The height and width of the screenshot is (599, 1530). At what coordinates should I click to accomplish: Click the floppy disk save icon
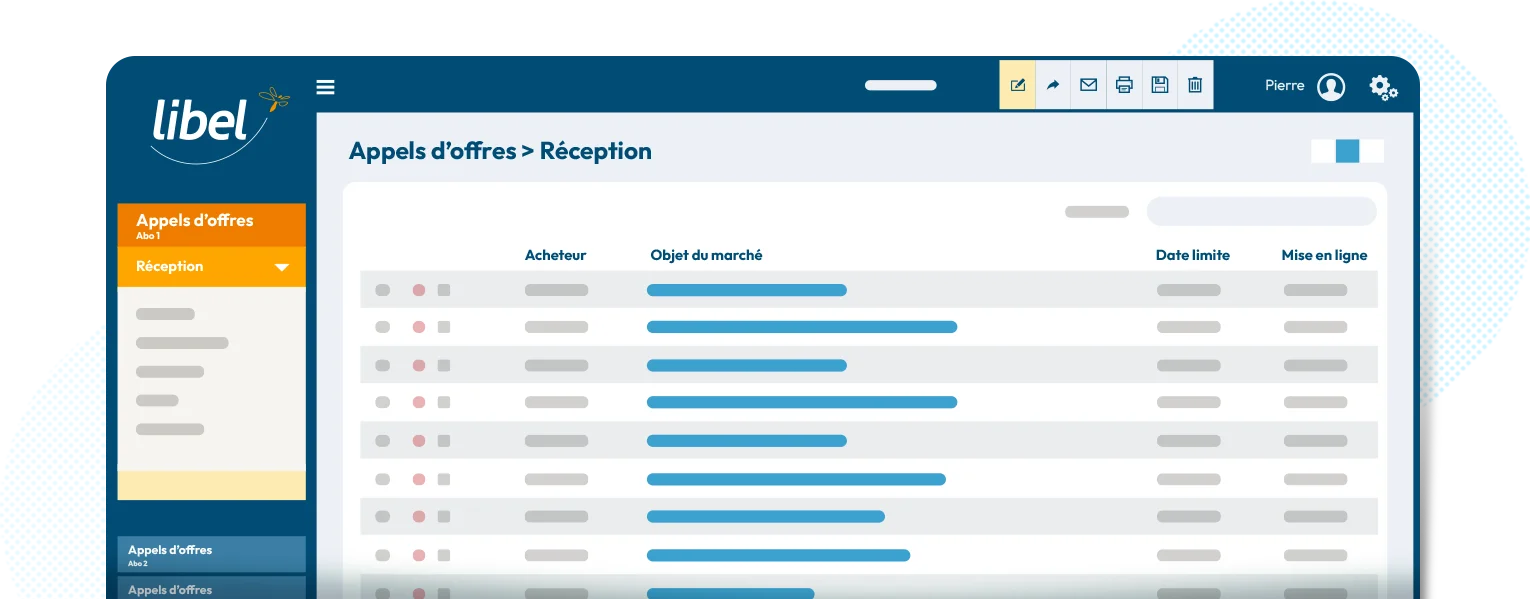click(1160, 85)
